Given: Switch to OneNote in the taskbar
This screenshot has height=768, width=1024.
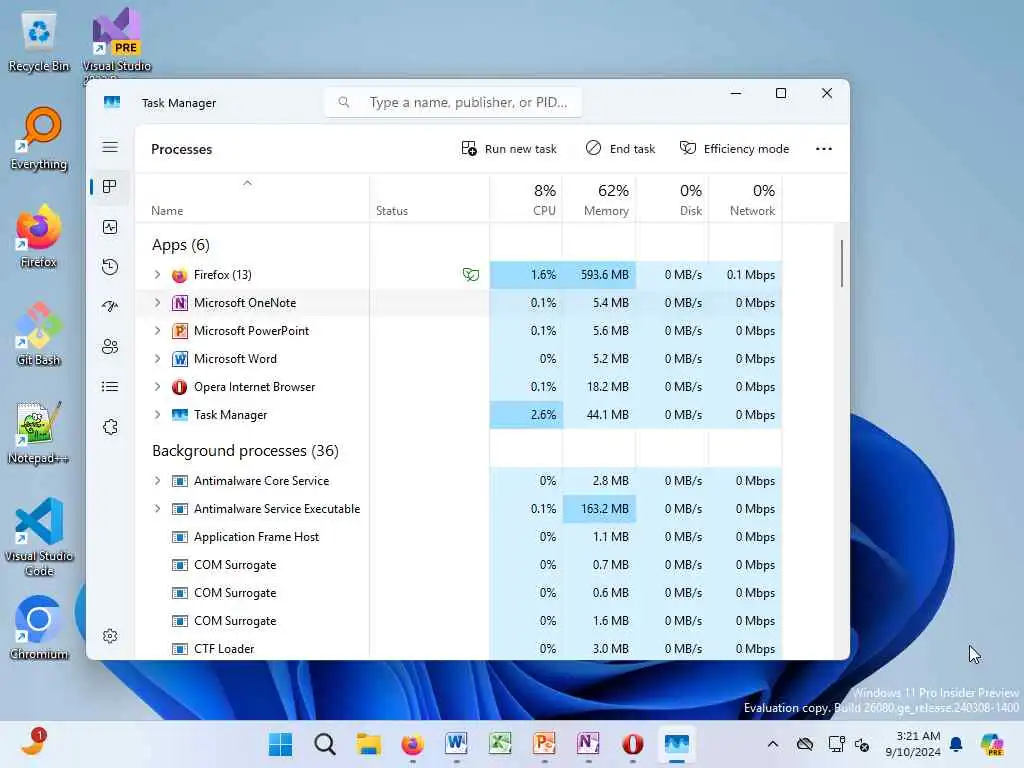Looking at the screenshot, I should (588, 744).
